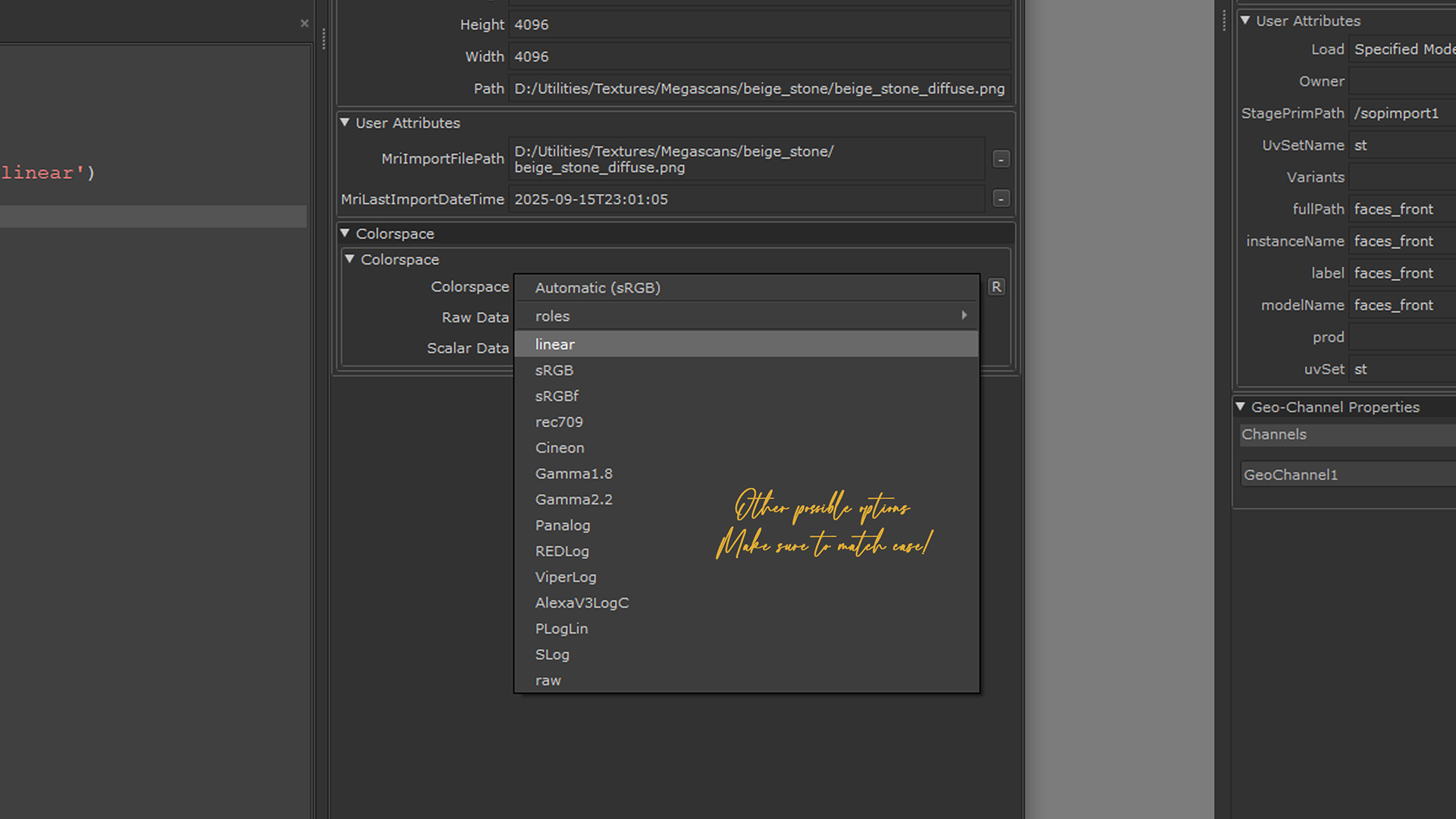Collapse the outer Colorspace section
Screen dimensions: 1456x819
point(345,234)
